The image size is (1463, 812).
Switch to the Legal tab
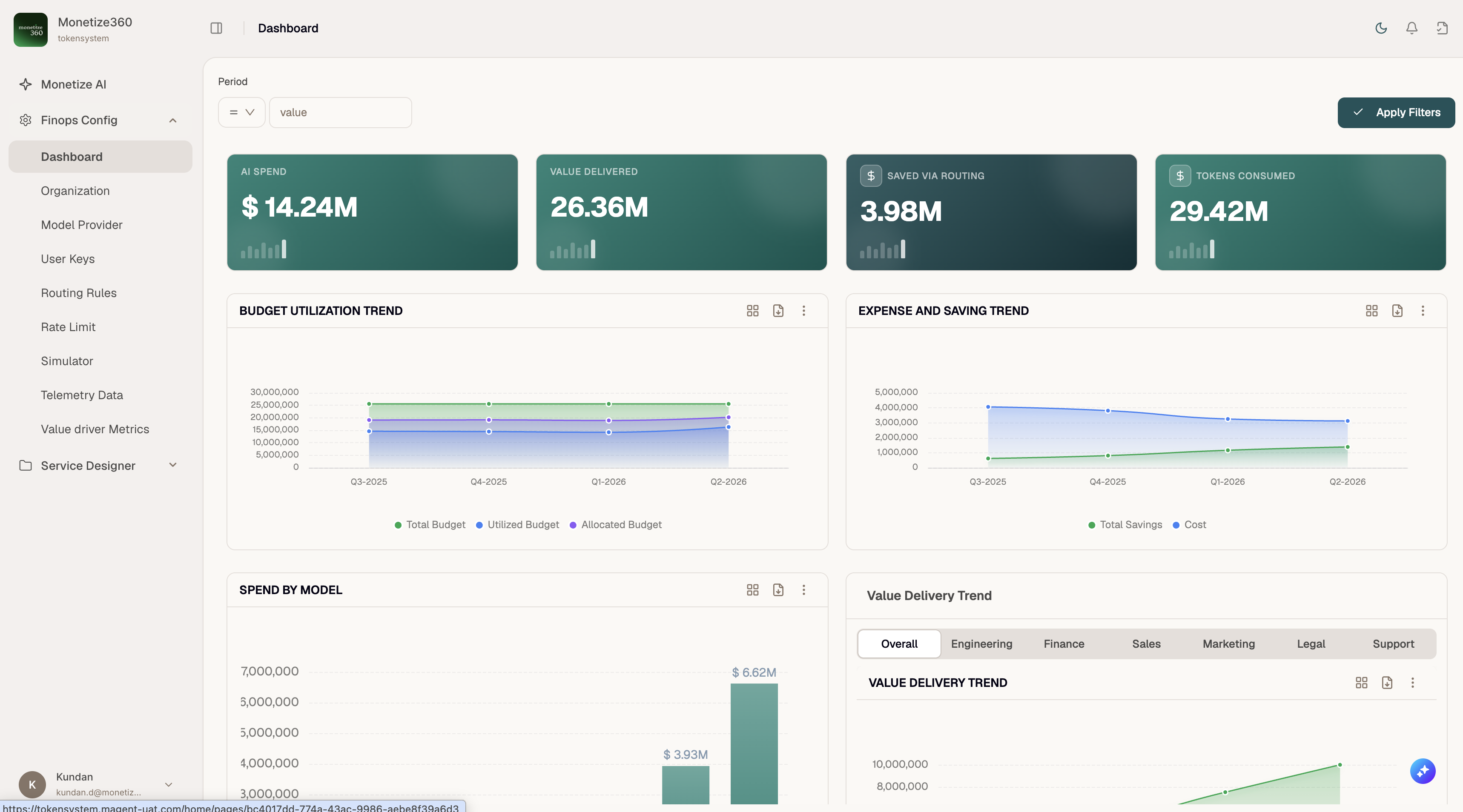pos(1311,644)
